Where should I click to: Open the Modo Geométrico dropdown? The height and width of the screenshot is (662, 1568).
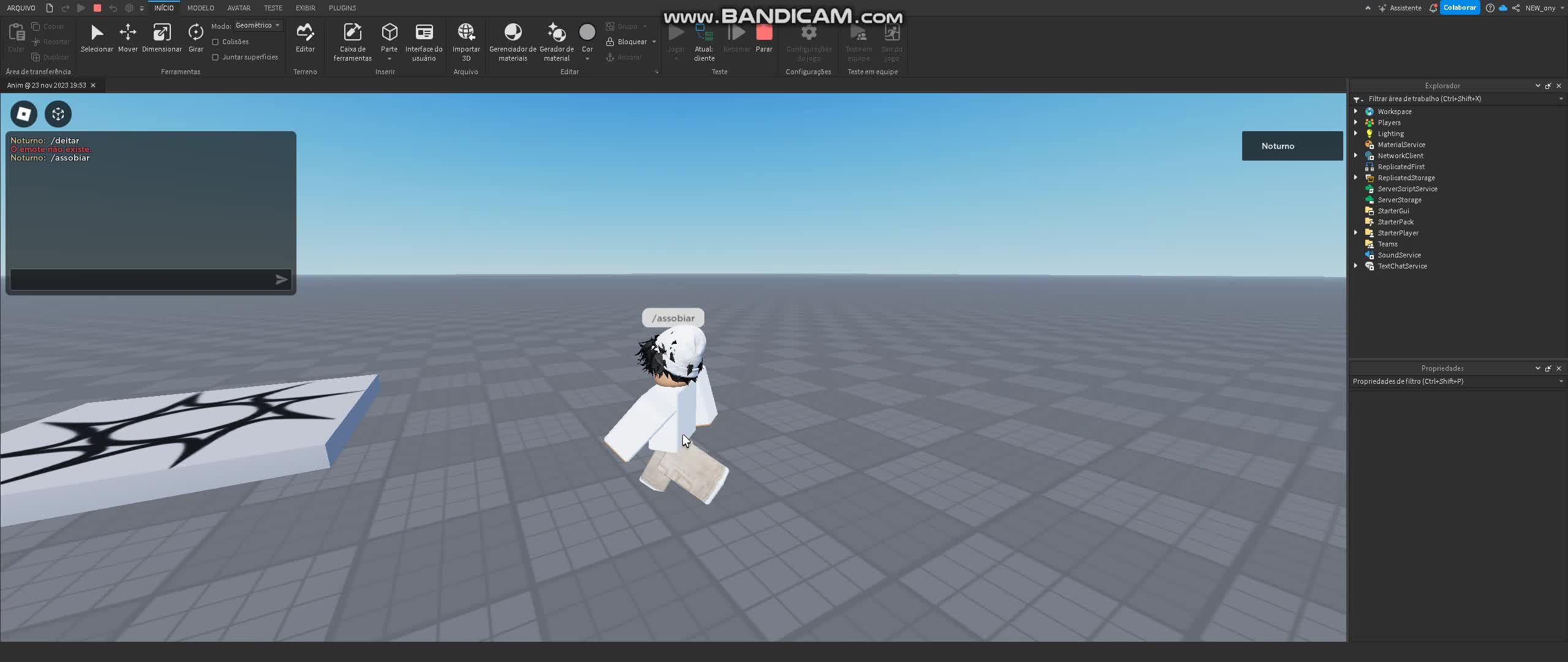tap(258, 26)
